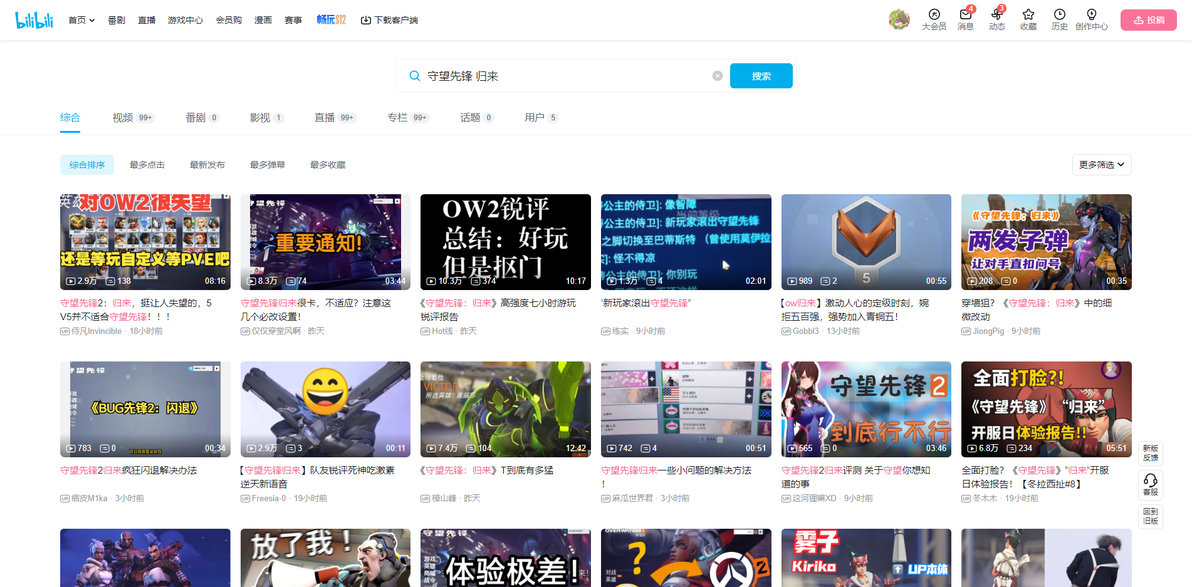This screenshot has height=587, width=1192.
Task: Switch to the 专栏 tab
Action: (x=408, y=118)
